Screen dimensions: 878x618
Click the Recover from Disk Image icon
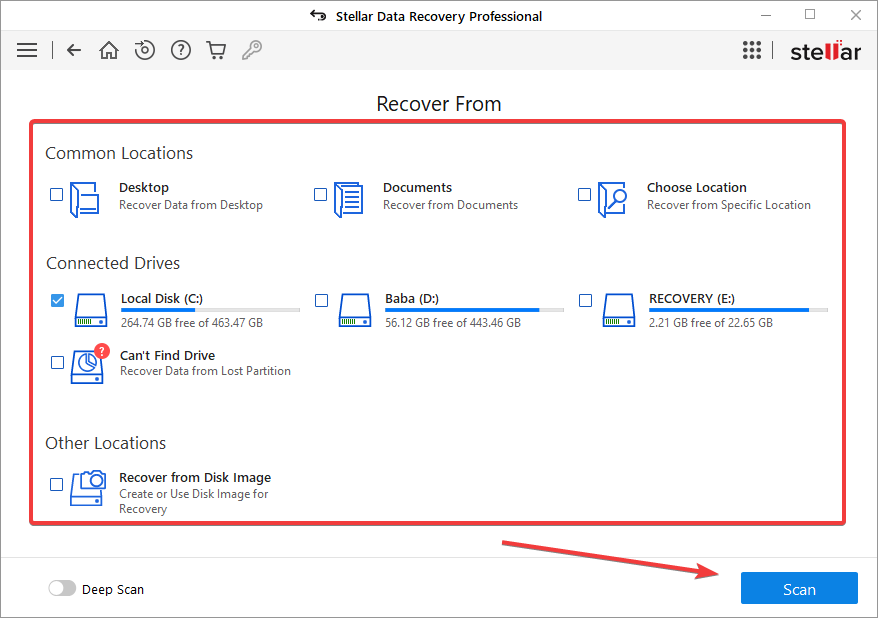click(x=88, y=488)
